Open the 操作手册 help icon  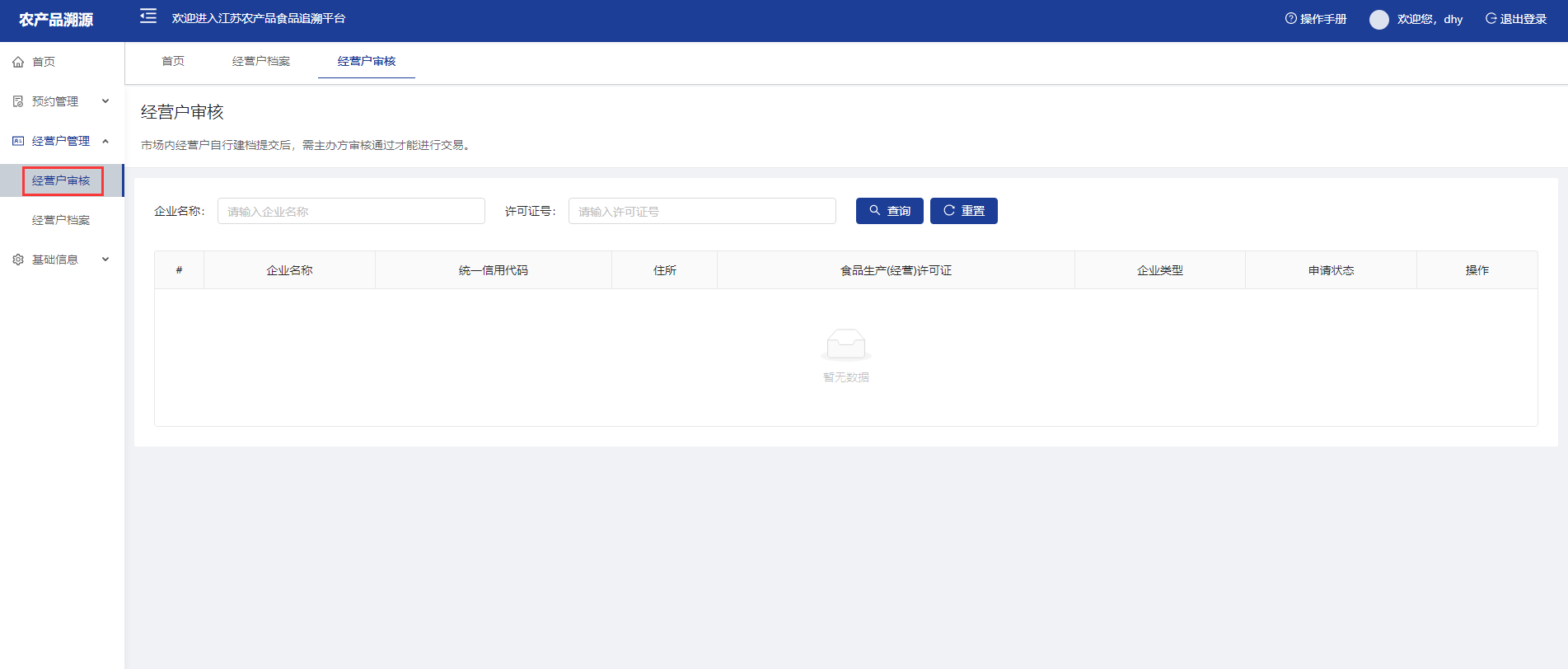pos(1290,19)
